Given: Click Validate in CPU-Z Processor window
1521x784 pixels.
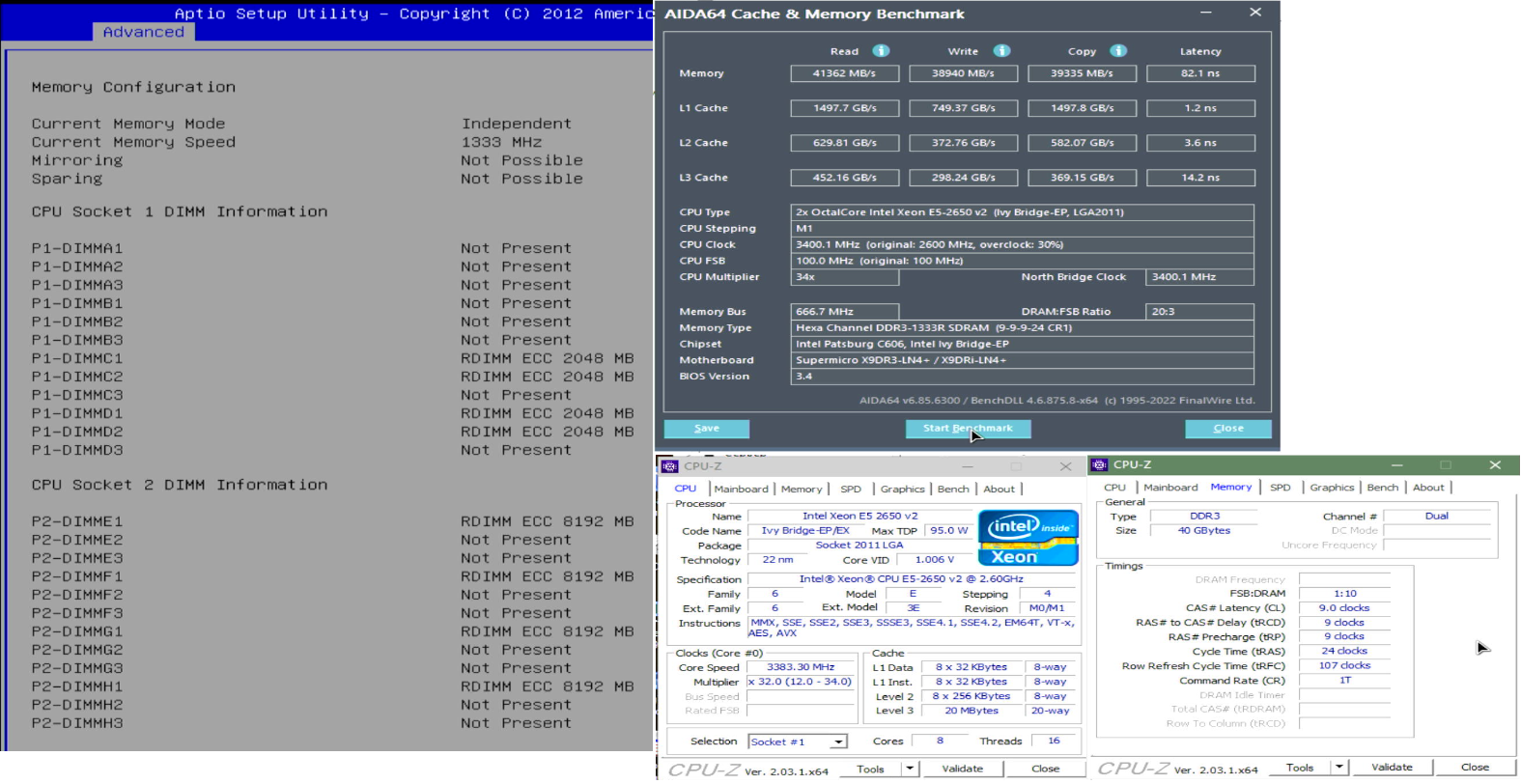Looking at the screenshot, I should pos(962,769).
